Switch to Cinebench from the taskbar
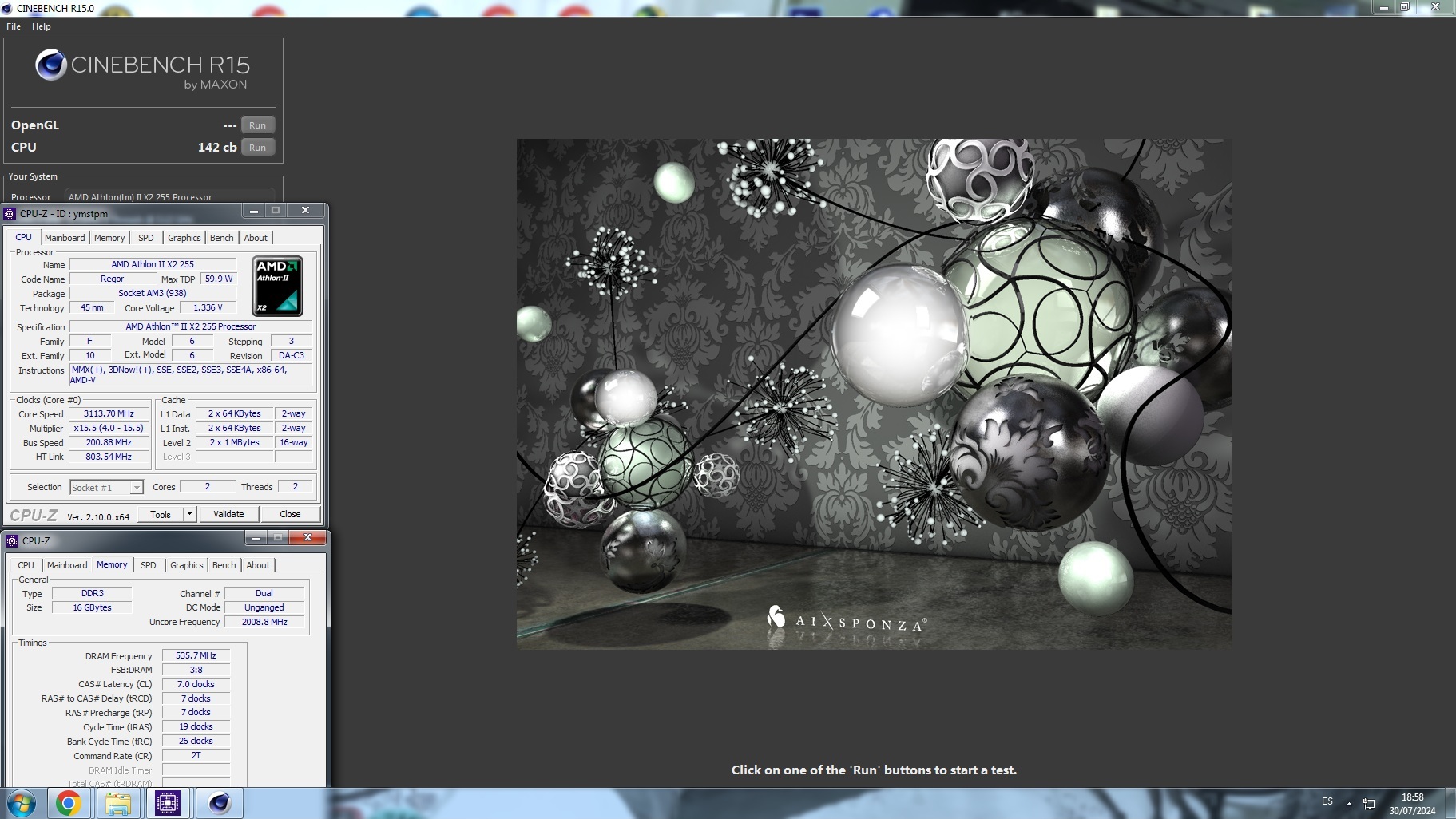1456x819 pixels. click(x=220, y=803)
